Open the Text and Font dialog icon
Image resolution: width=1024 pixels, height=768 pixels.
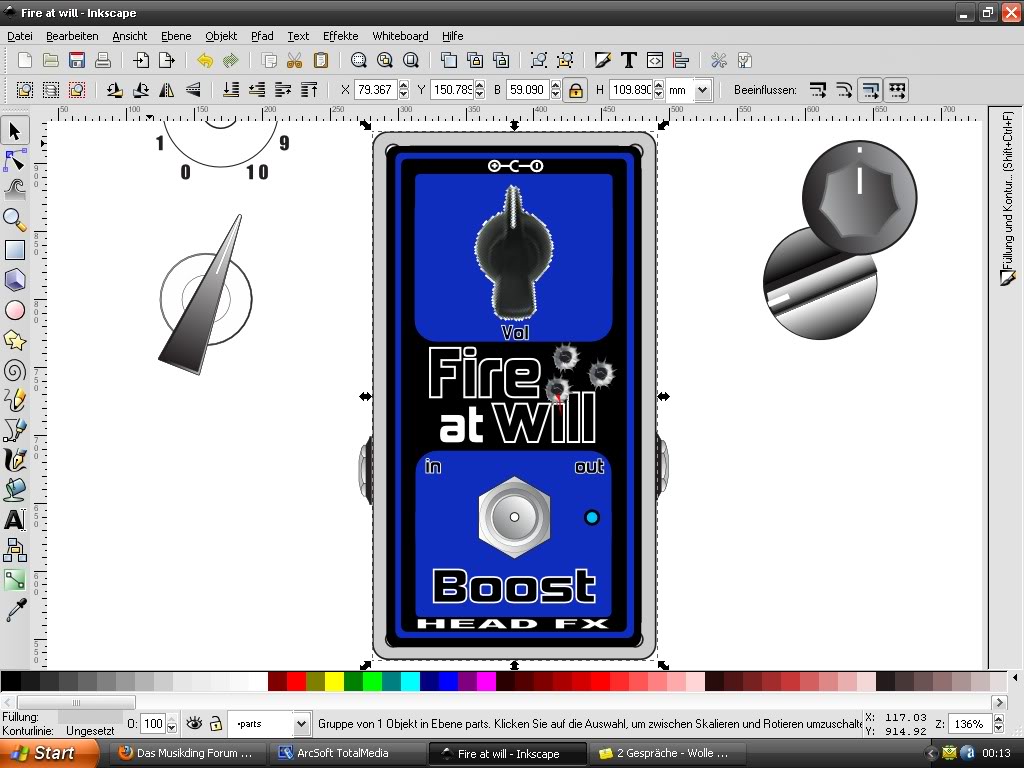[x=629, y=61]
